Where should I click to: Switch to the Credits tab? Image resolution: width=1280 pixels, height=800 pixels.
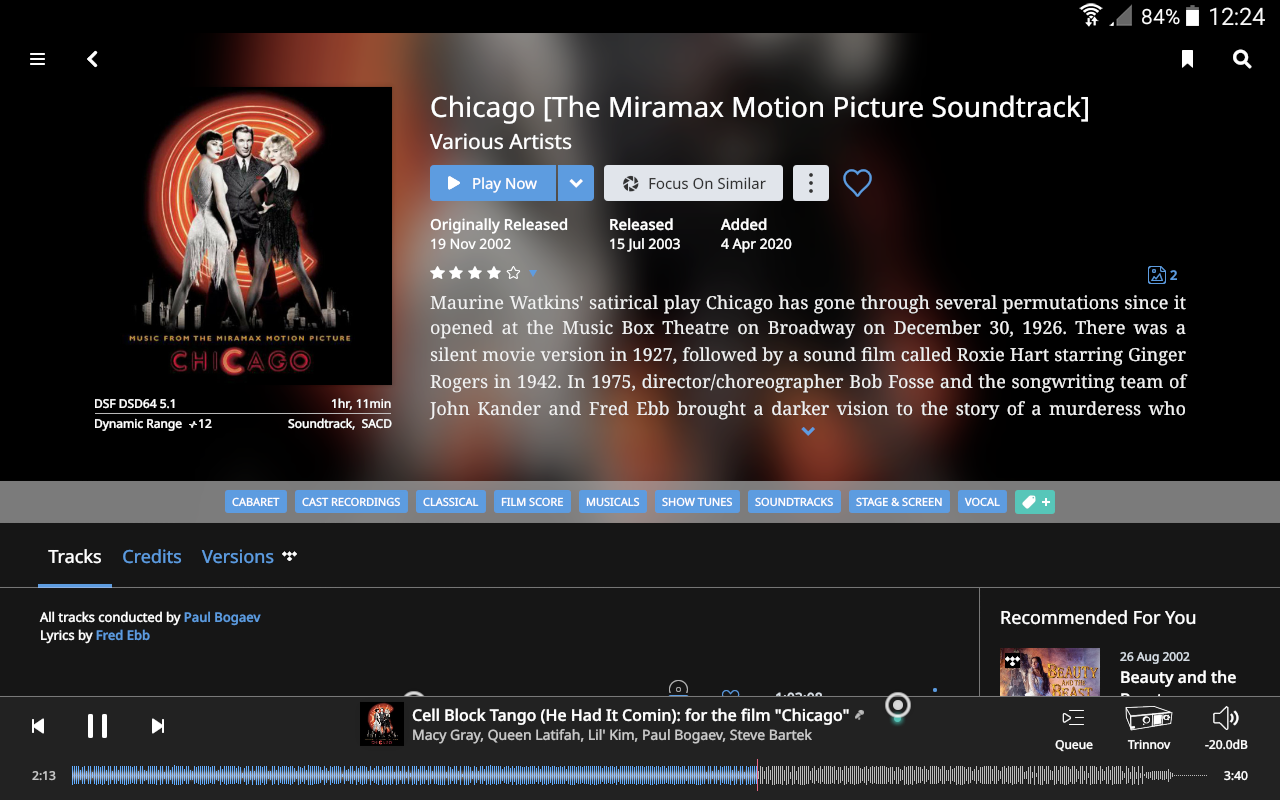coord(152,557)
